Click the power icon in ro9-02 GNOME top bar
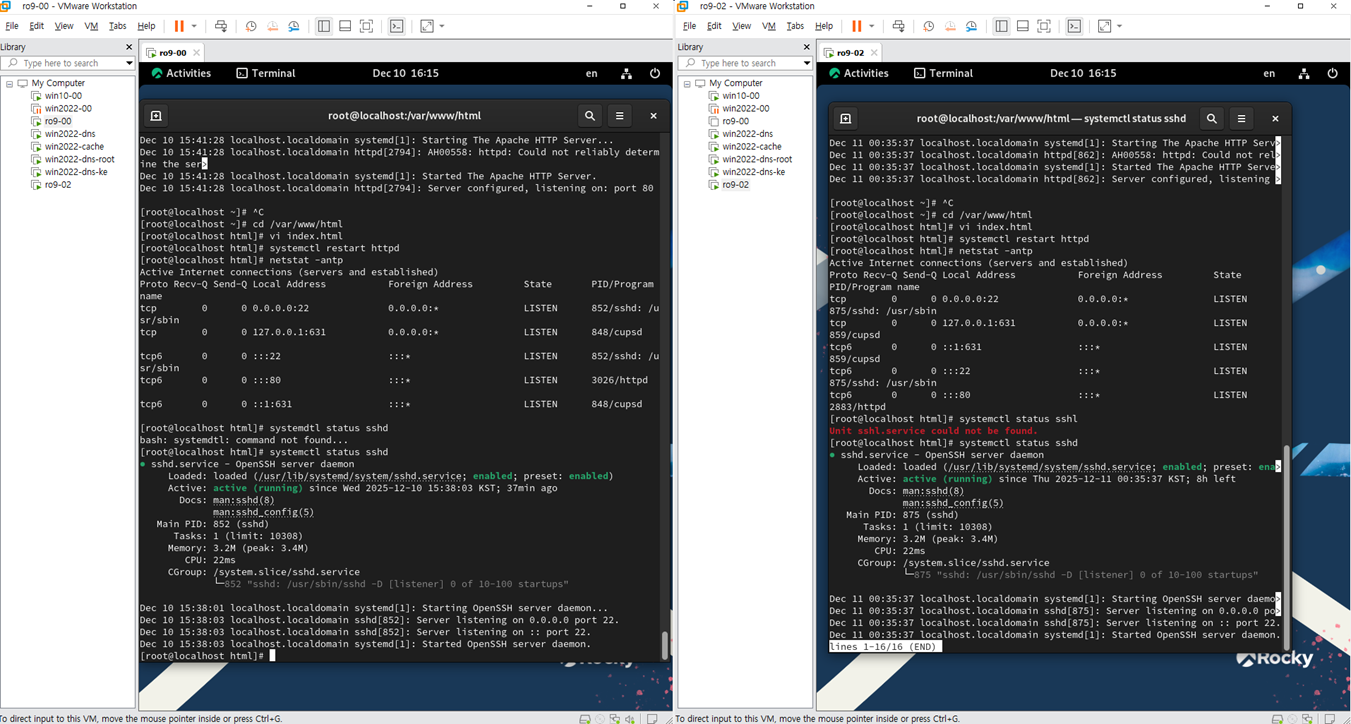 pos(1332,73)
